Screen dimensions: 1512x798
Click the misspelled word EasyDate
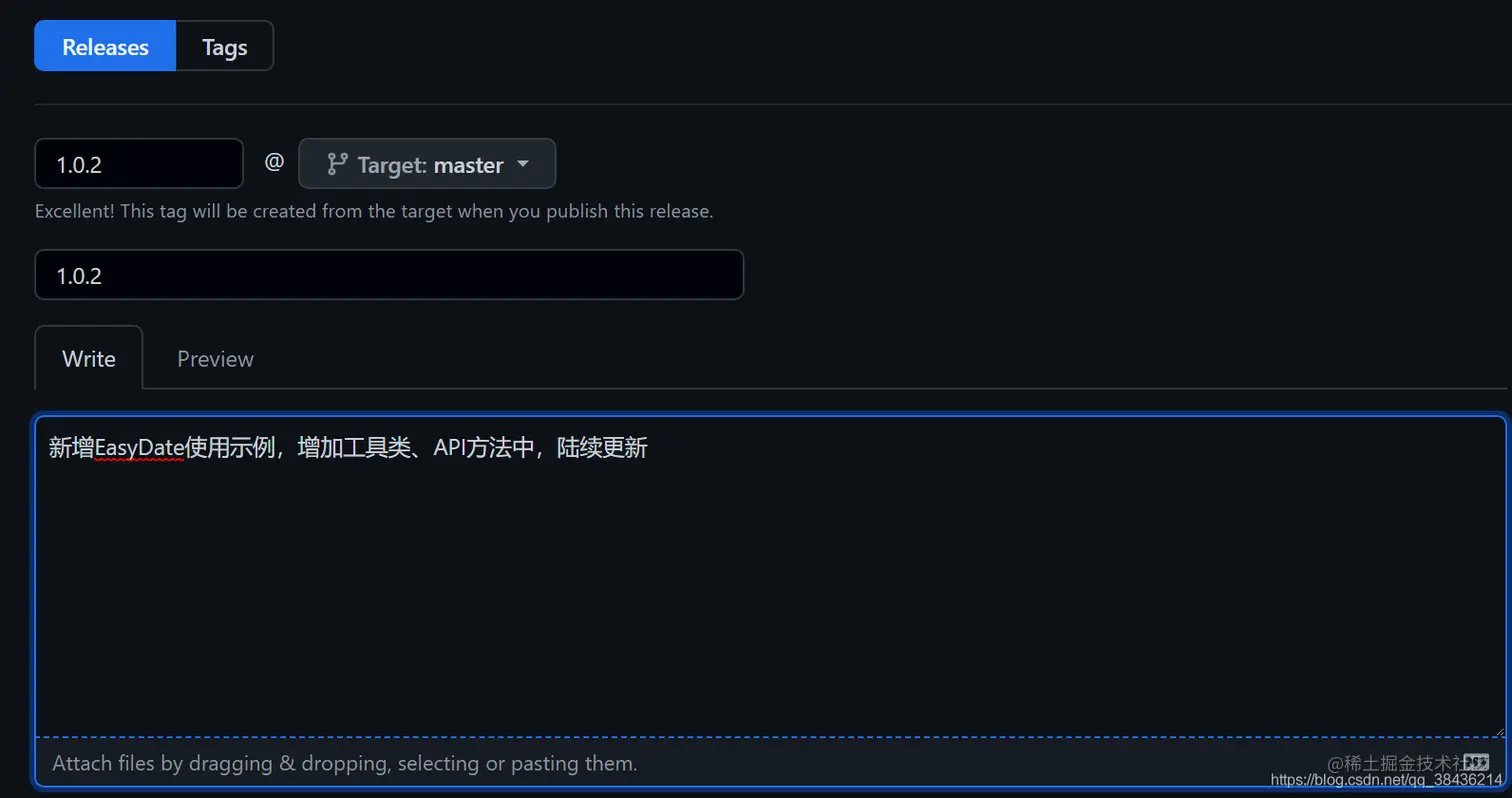pyautogui.click(x=139, y=448)
